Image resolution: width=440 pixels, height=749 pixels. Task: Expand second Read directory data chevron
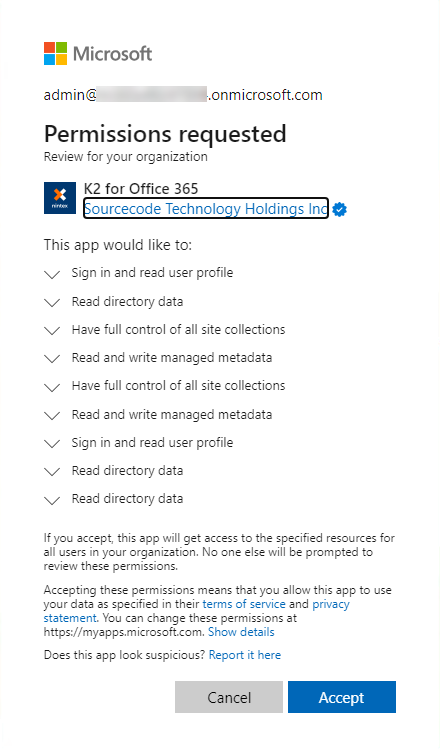52,472
